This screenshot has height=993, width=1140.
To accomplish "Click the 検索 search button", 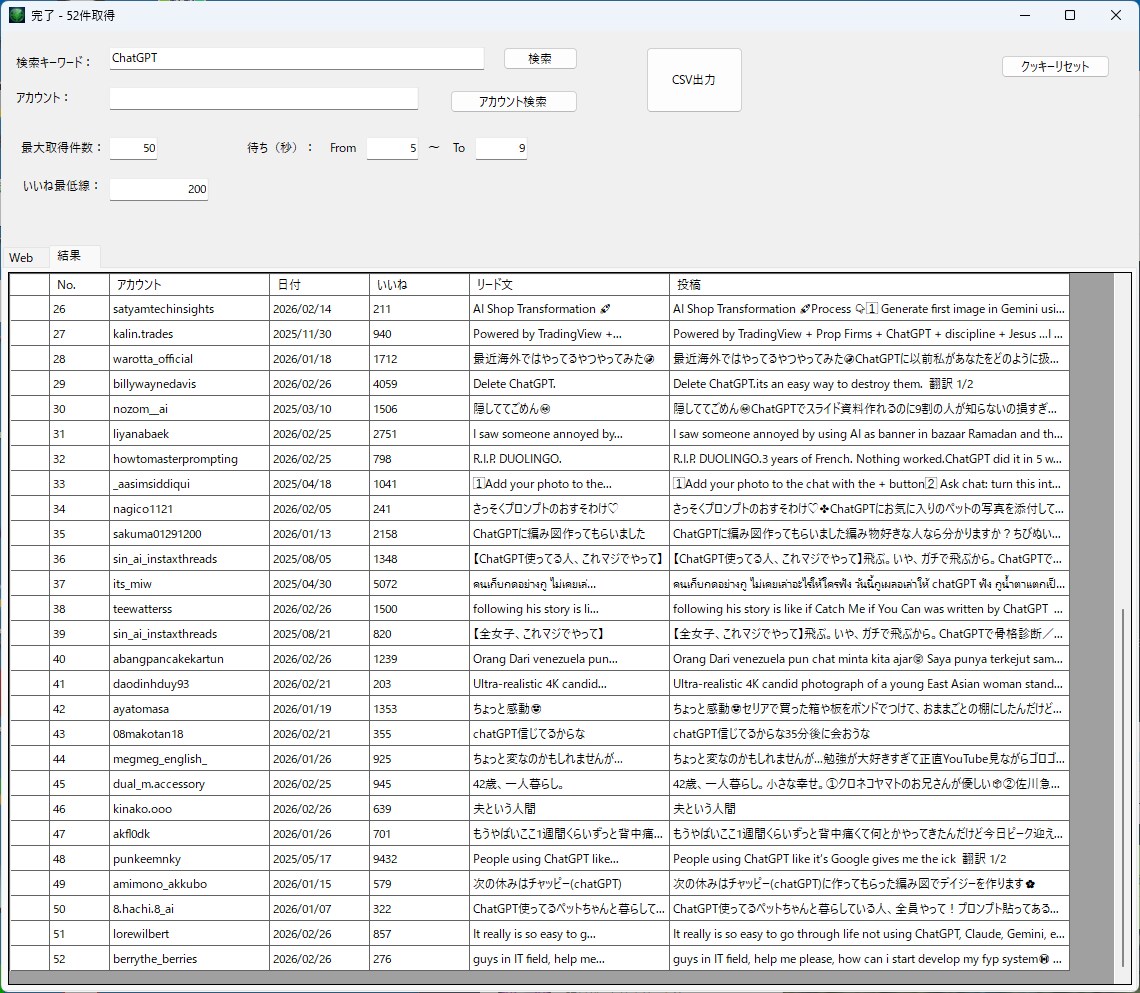I will point(539,59).
